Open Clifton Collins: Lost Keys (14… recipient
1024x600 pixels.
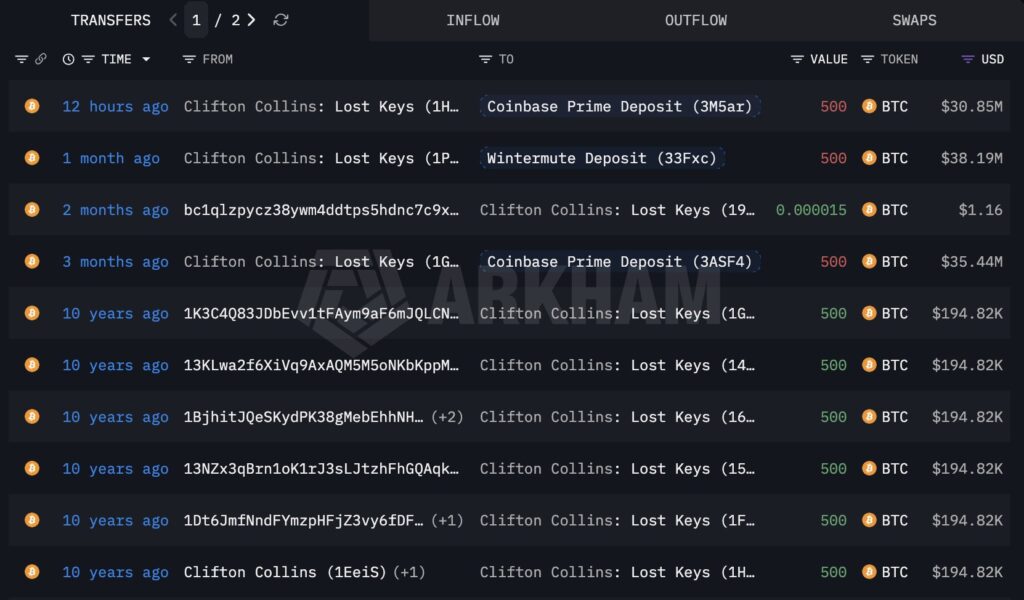(617, 365)
